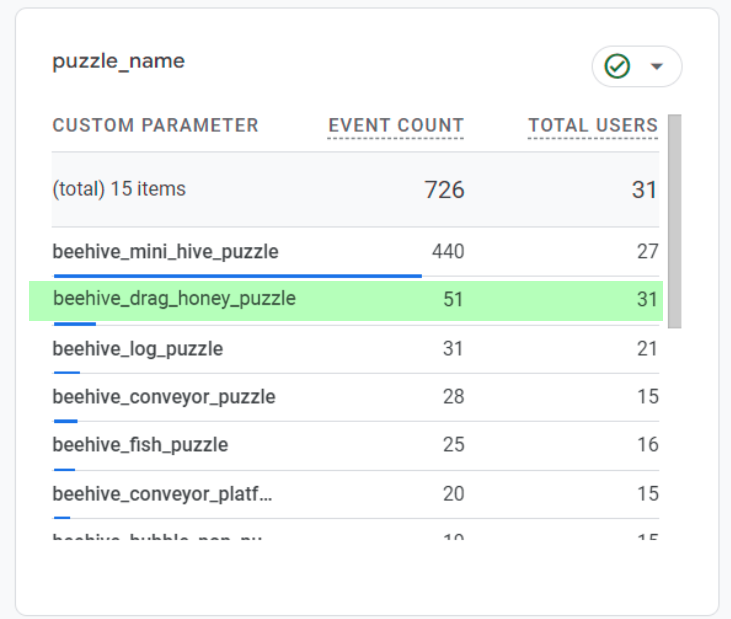Click the beehive_fish_puzzle parameter name
This screenshot has height=619, width=731.
point(140,444)
